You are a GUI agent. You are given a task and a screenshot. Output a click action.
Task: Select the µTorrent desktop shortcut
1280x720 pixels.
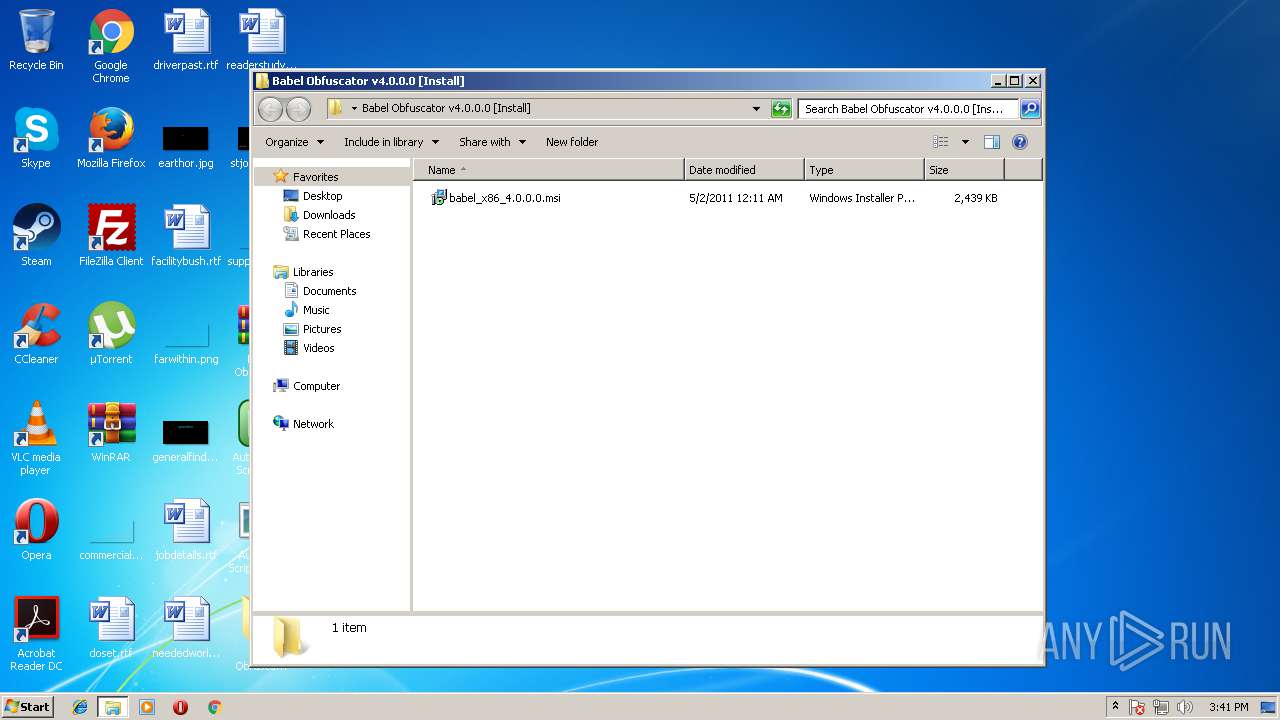[111, 334]
